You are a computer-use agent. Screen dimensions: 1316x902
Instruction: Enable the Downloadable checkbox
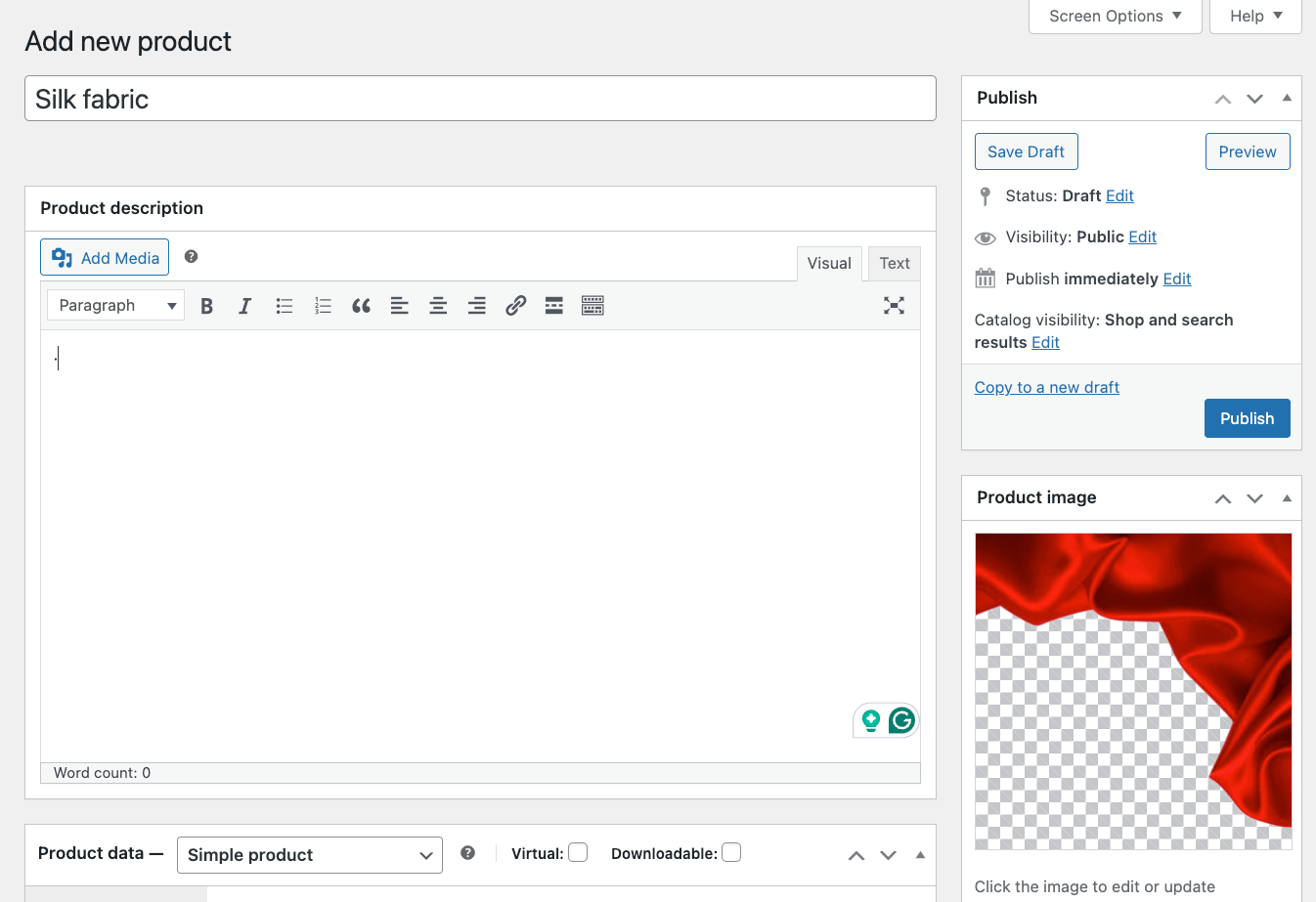point(731,852)
